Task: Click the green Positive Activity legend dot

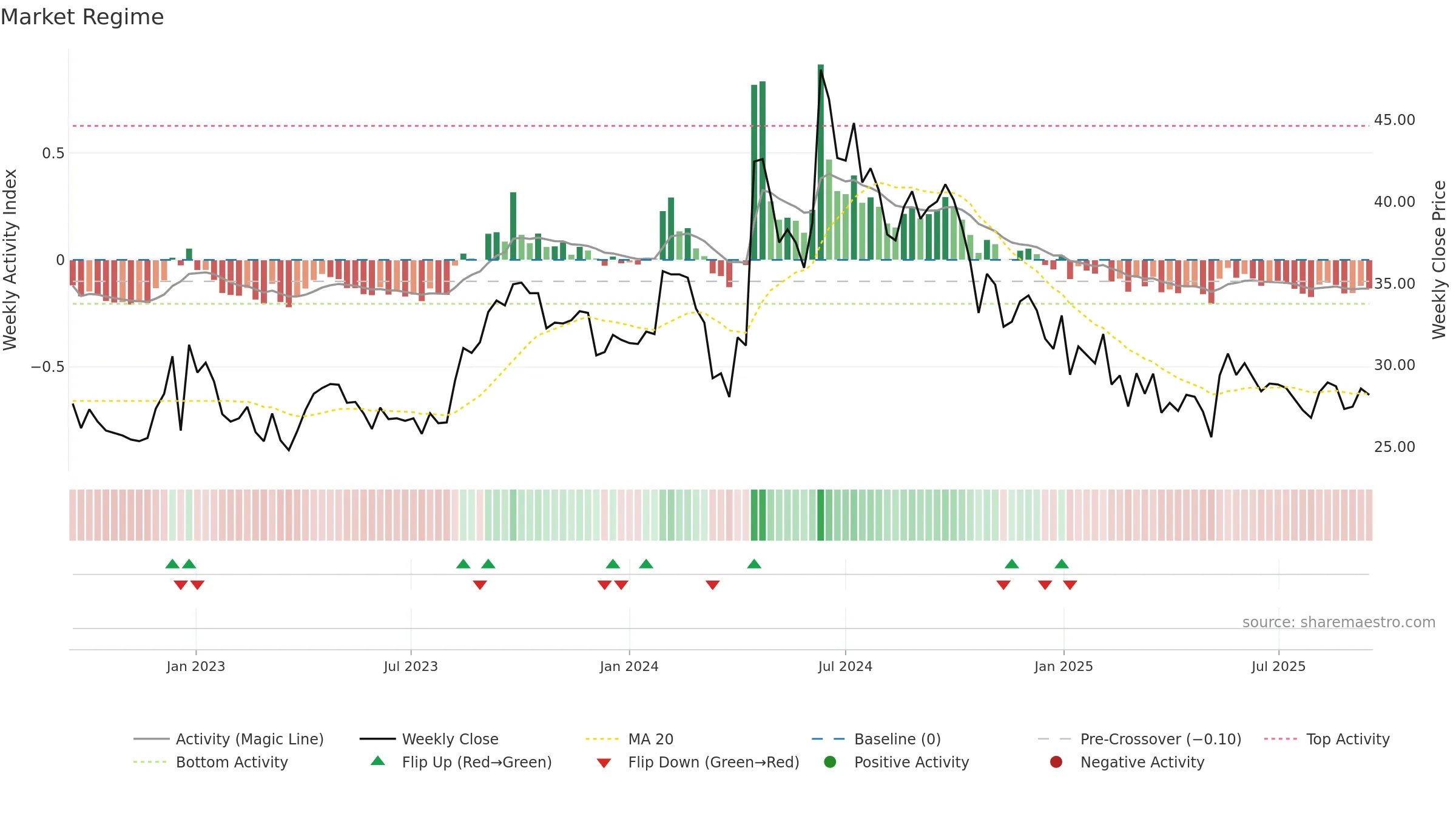Action: tap(830, 762)
